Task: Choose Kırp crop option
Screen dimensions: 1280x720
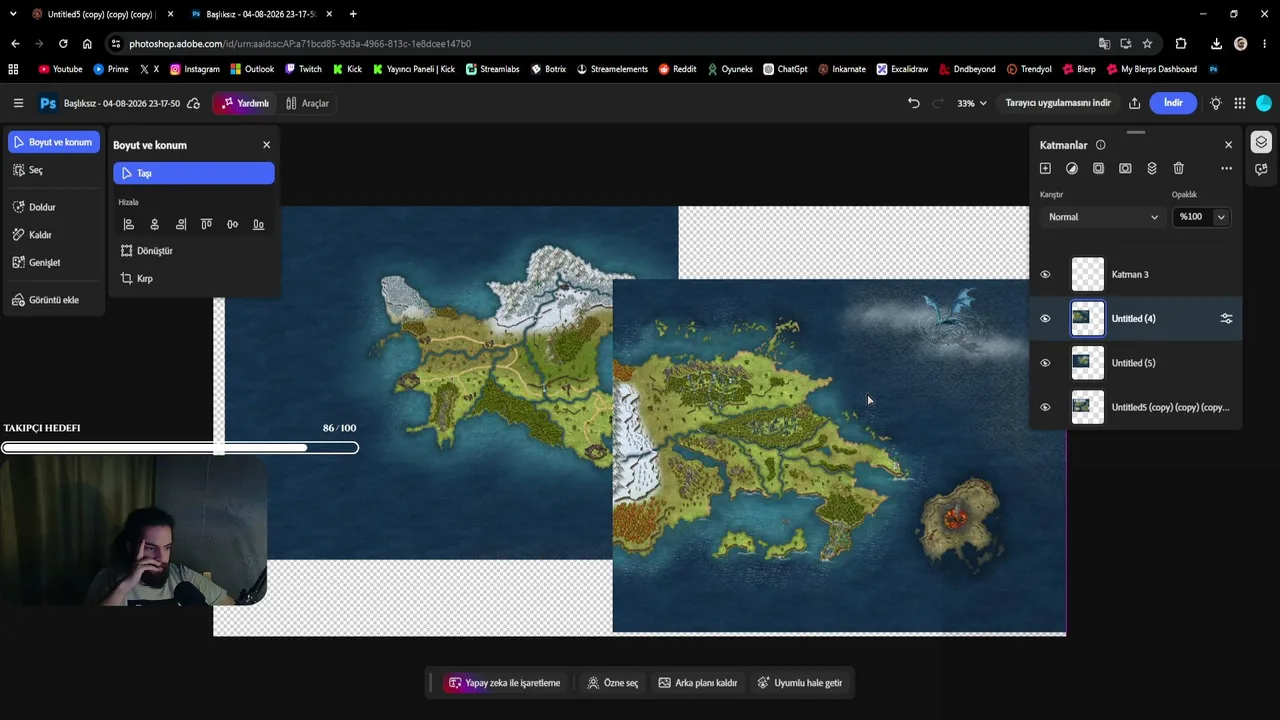Action: [194, 279]
